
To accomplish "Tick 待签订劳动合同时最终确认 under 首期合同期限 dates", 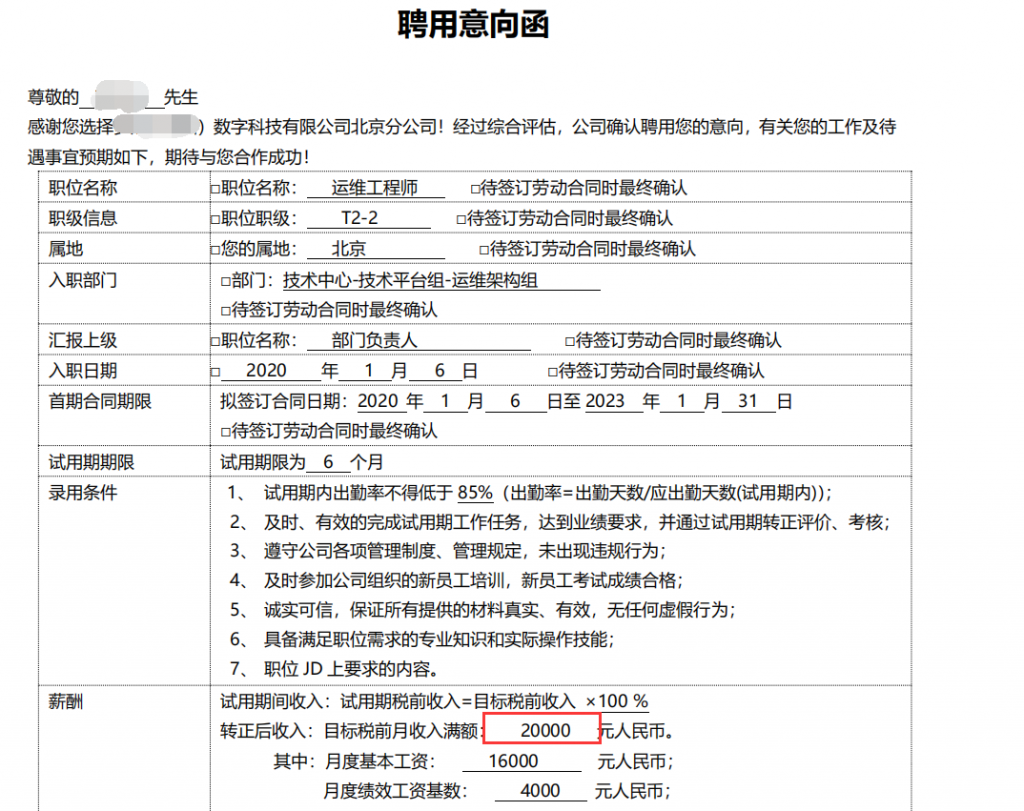I will (x=225, y=432).
